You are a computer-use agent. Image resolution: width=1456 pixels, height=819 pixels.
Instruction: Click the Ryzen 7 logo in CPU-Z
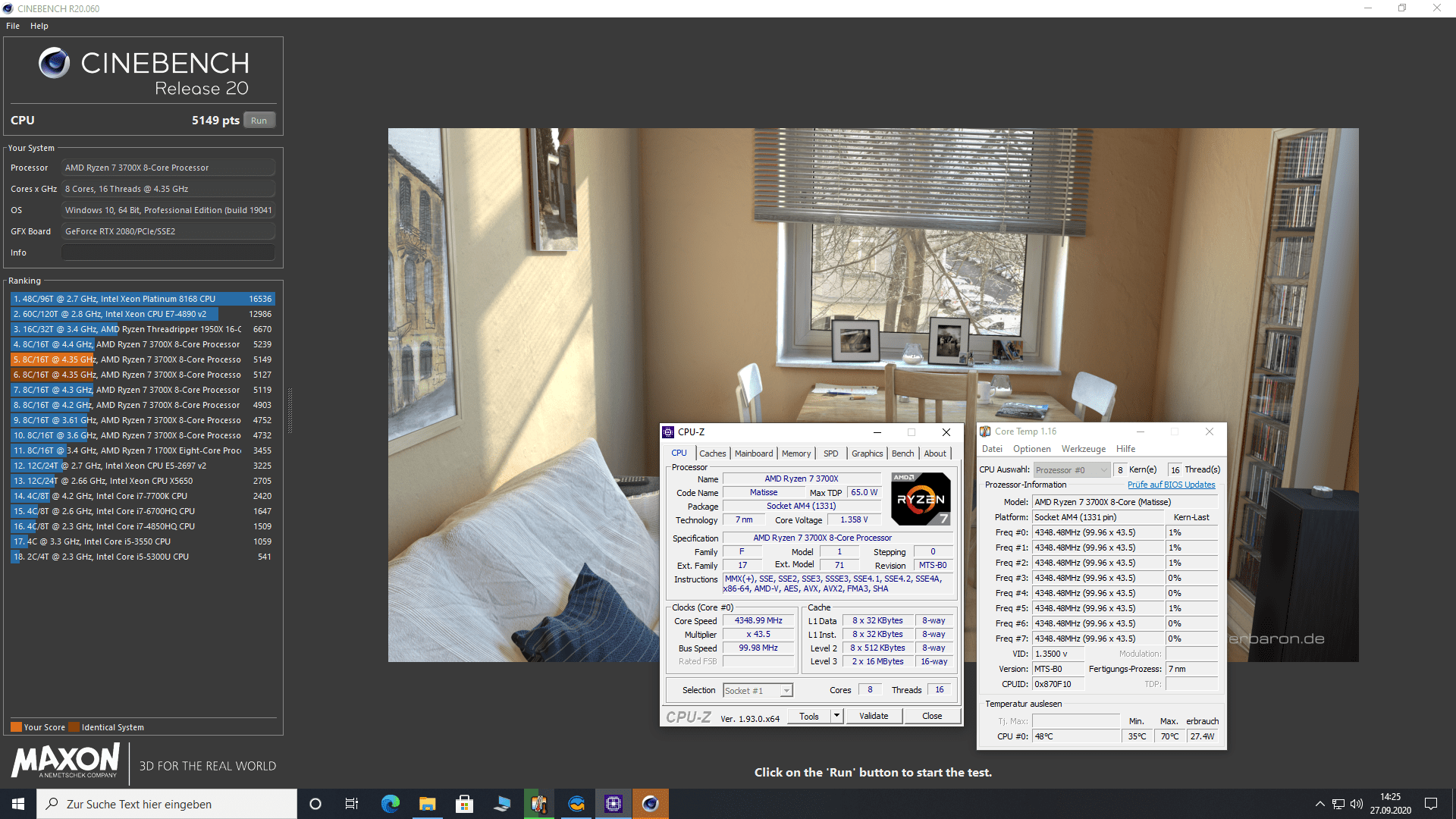tap(920, 499)
